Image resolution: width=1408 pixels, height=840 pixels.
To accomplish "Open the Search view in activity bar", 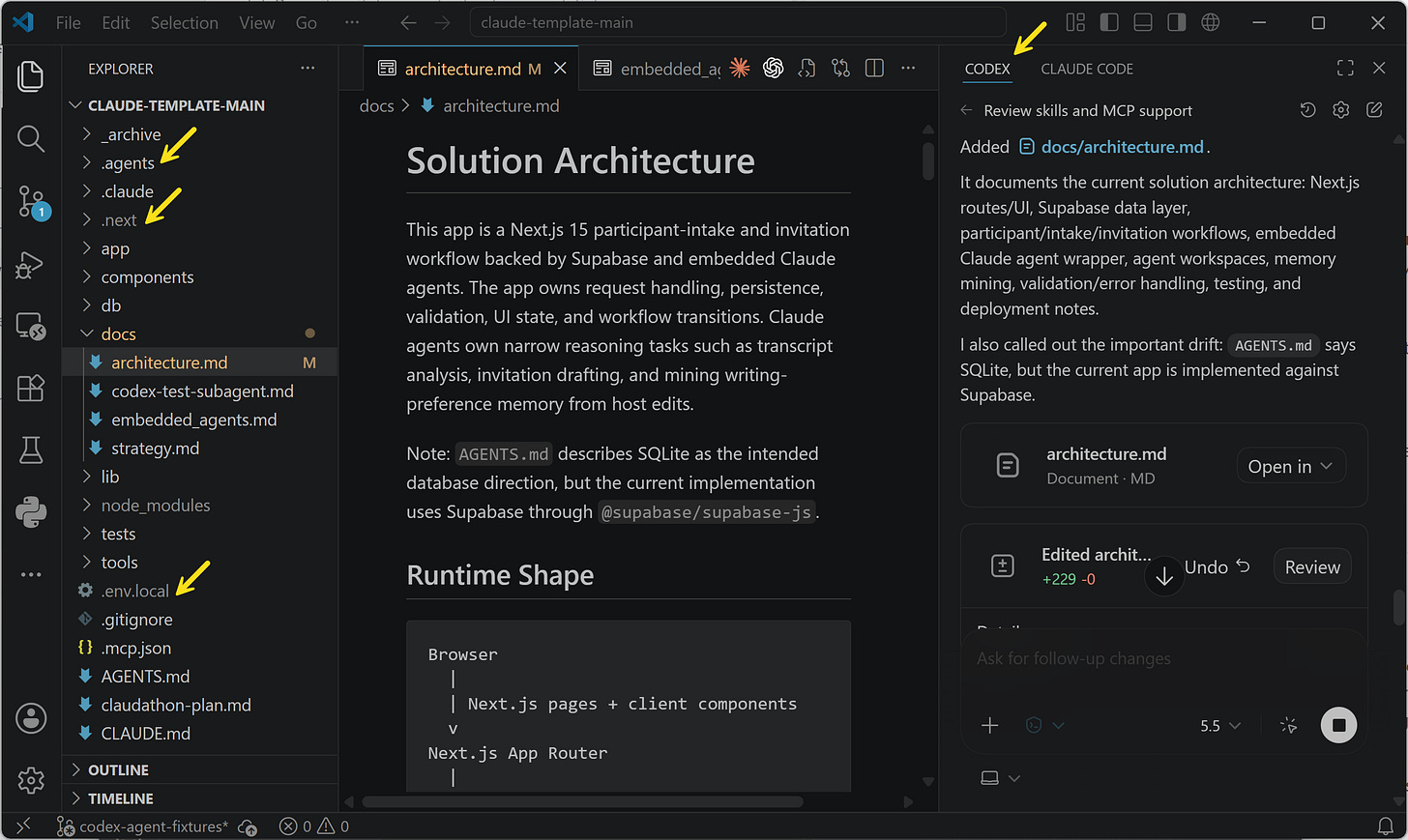I will tap(31, 139).
